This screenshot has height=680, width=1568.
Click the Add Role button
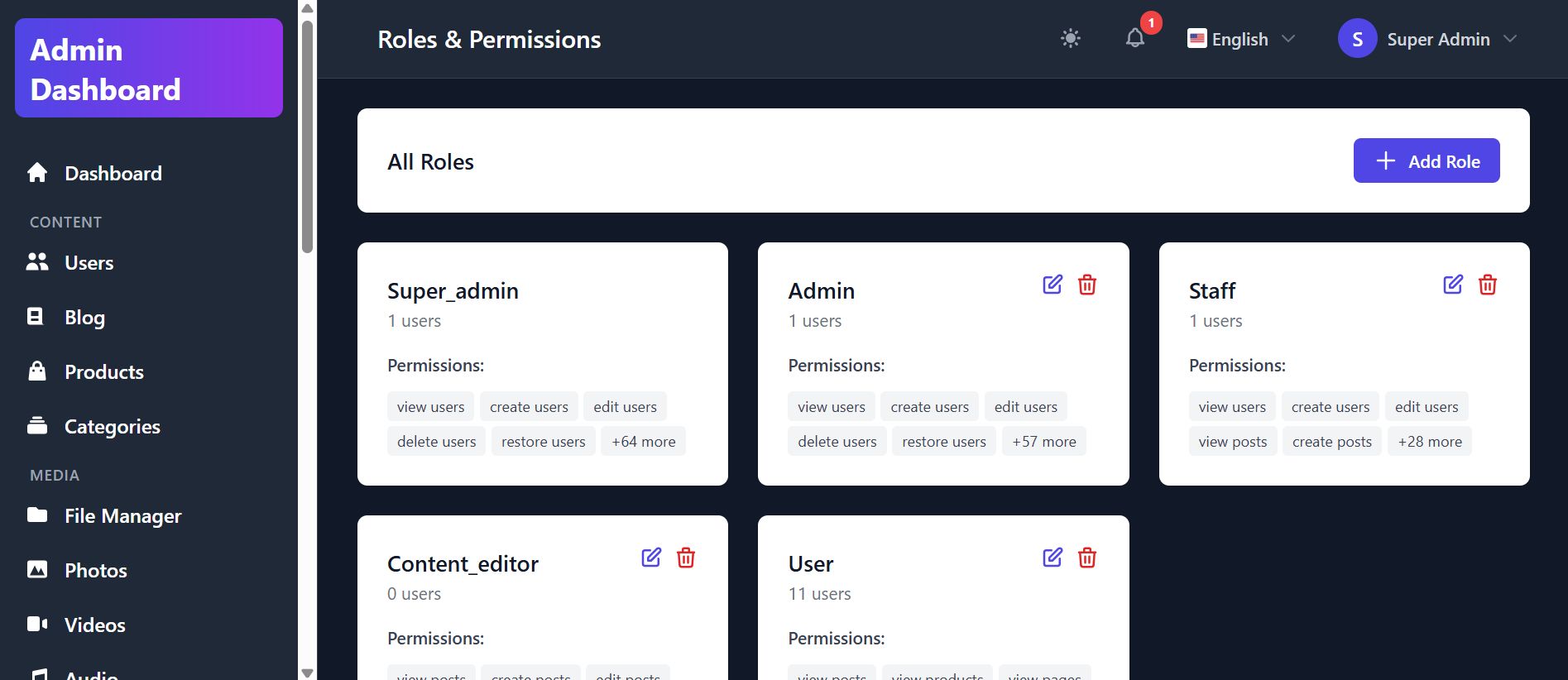(1426, 161)
